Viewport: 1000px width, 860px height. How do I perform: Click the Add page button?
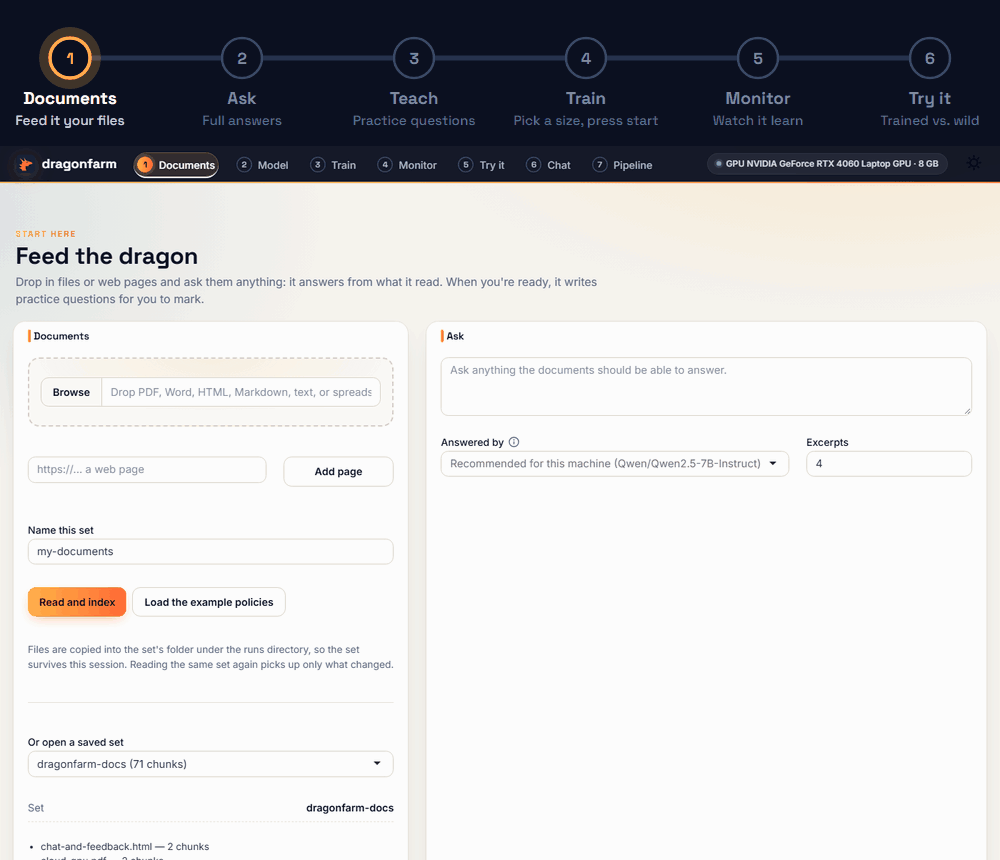(x=338, y=471)
